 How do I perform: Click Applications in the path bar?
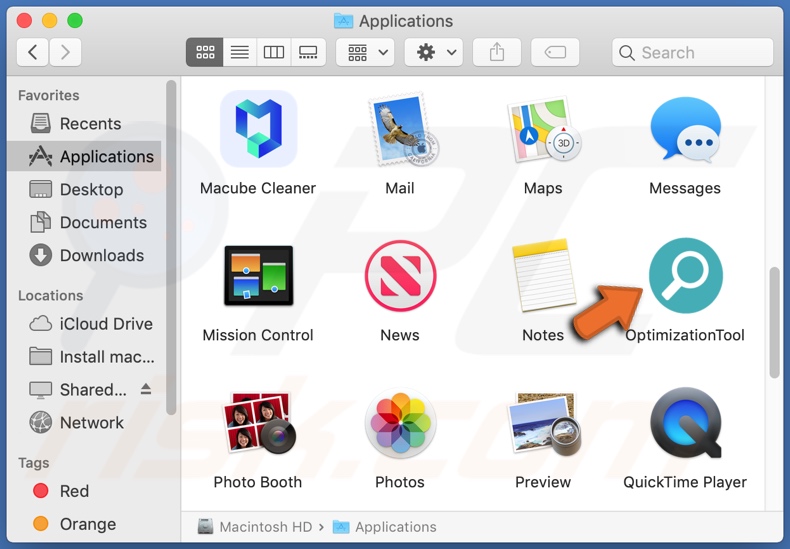pos(385,527)
